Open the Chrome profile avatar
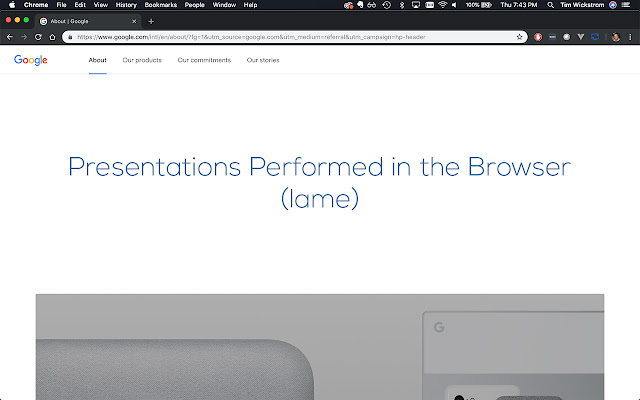The height and width of the screenshot is (400, 640). coord(616,37)
